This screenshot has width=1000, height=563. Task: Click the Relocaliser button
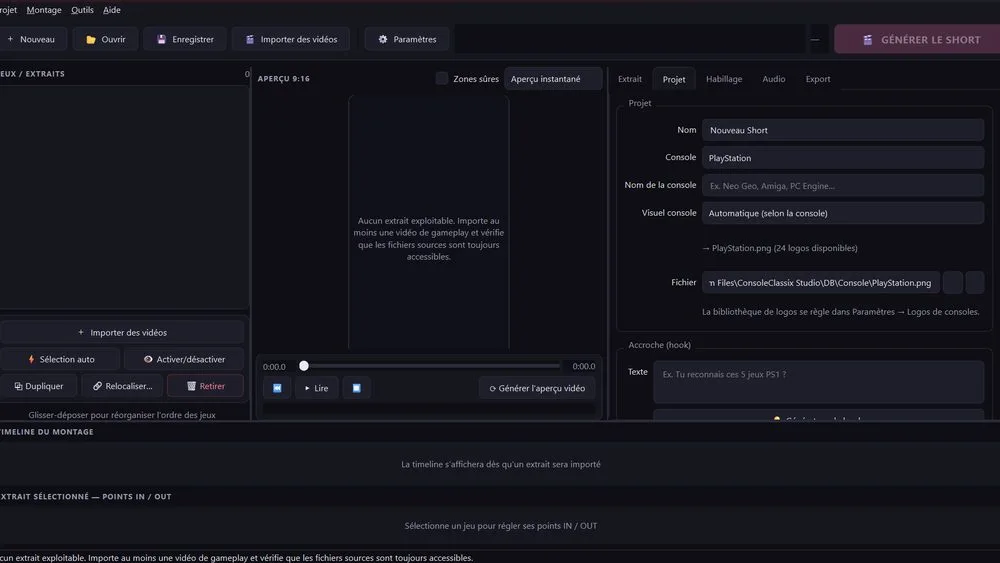point(122,386)
